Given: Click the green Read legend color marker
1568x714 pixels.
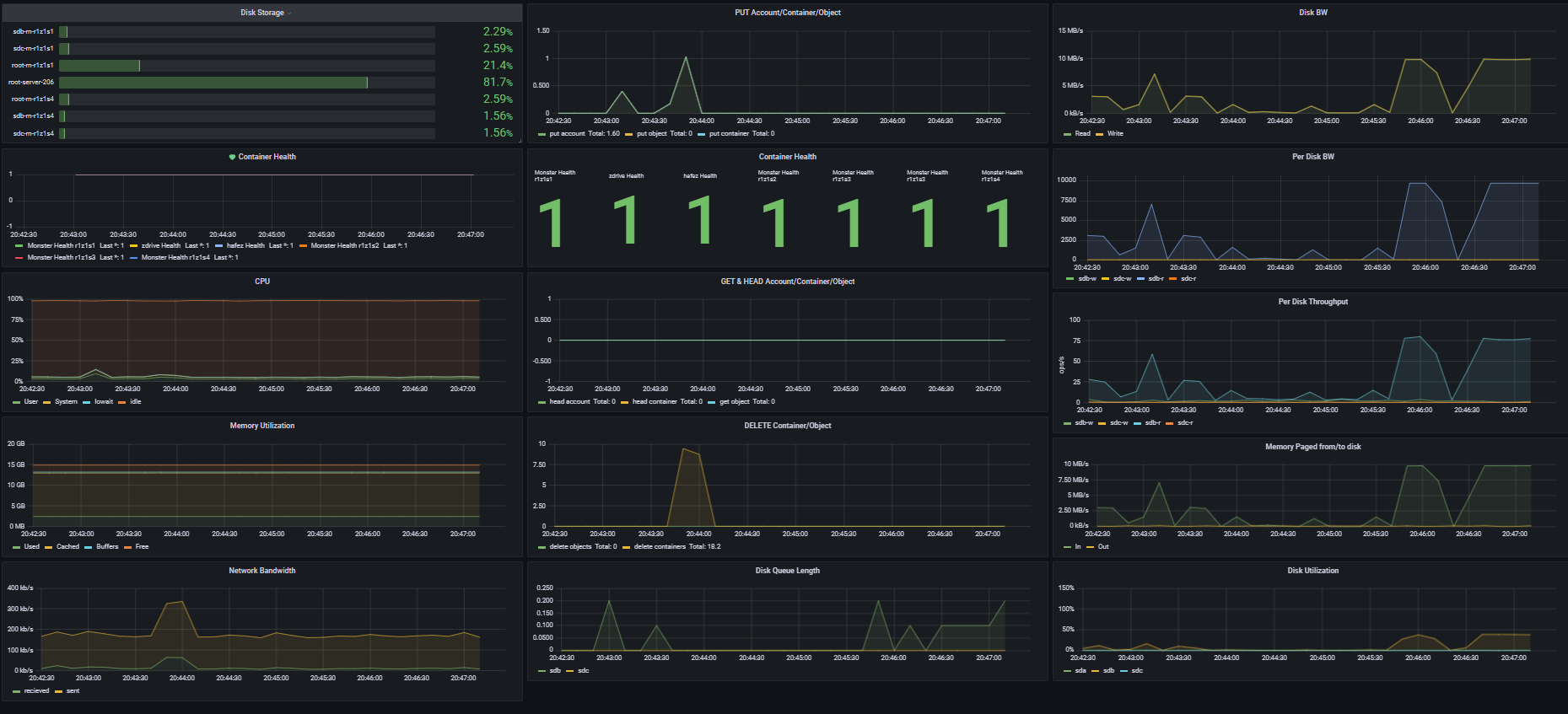Looking at the screenshot, I should coord(1067,134).
